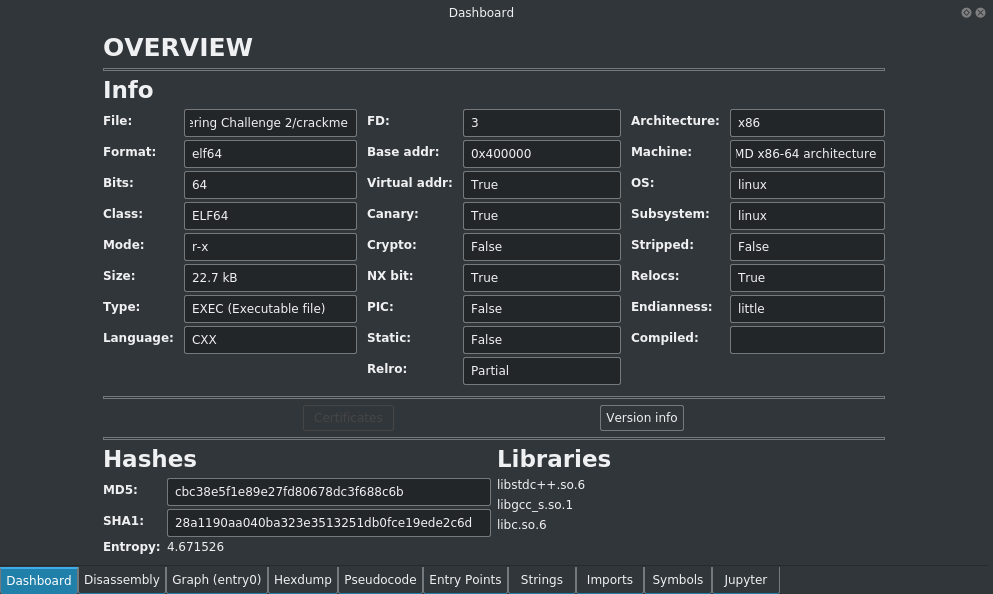Click the Hashes section heading
The image size is (993, 594).
coord(150,459)
